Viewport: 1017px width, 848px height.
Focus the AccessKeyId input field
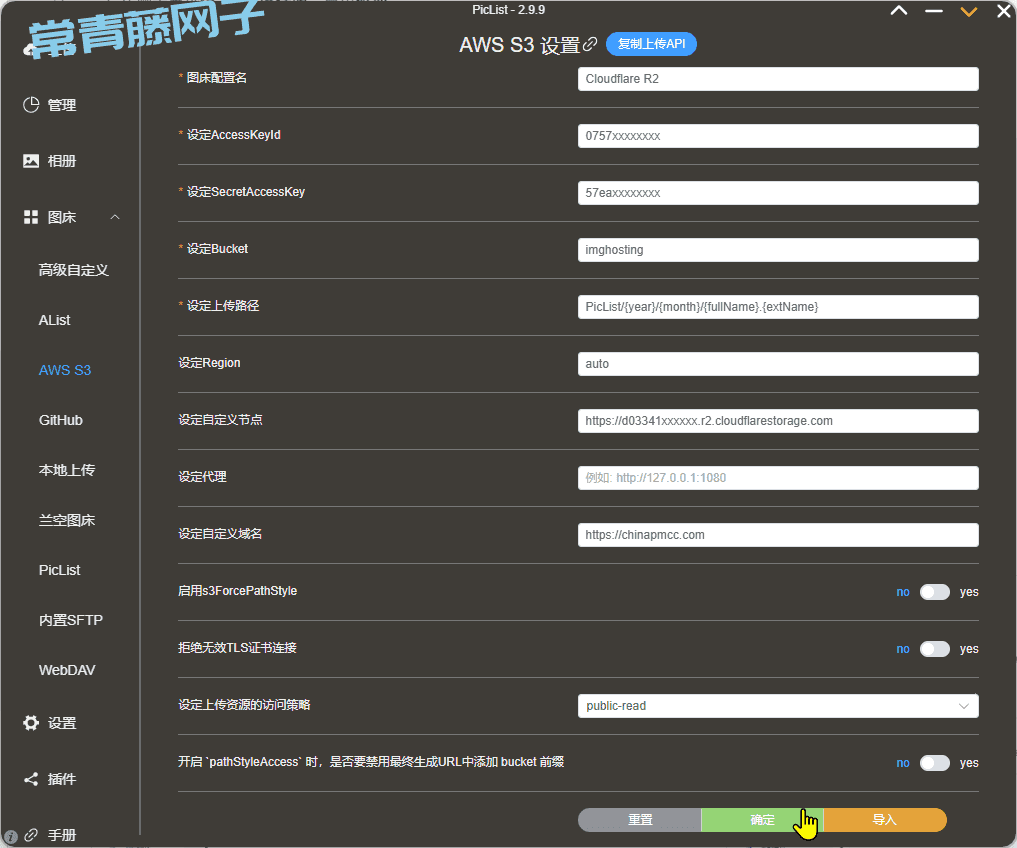pos(778,136)
